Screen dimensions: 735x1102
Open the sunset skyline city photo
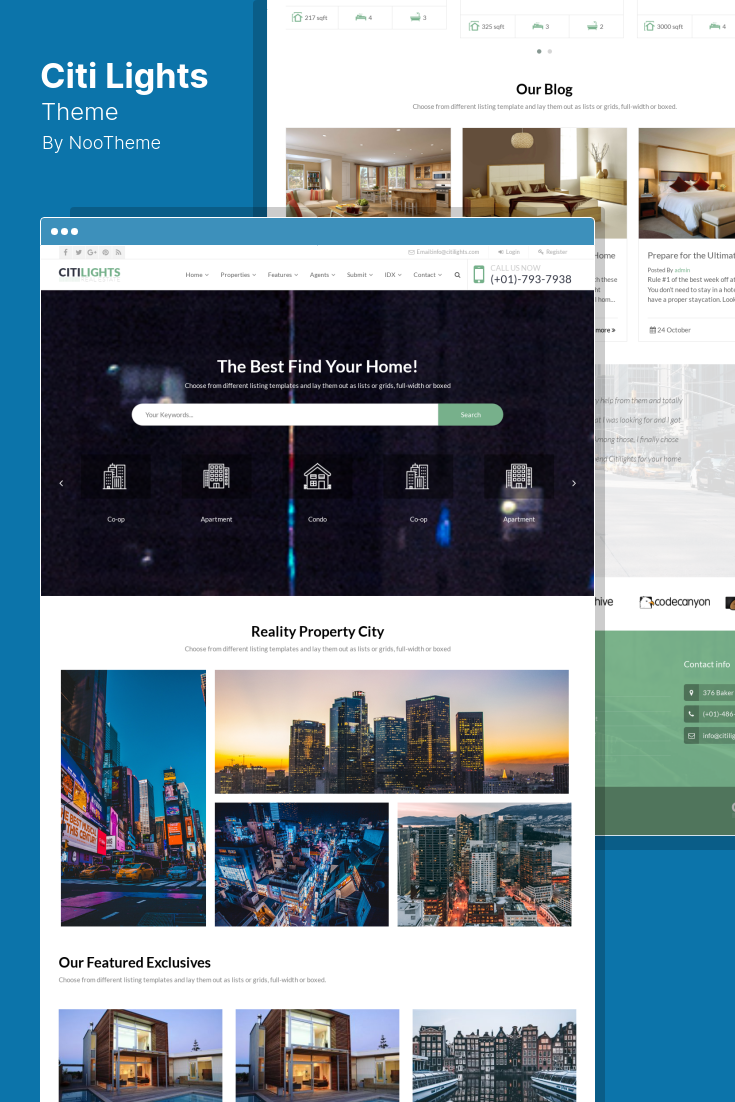point(391,732)
